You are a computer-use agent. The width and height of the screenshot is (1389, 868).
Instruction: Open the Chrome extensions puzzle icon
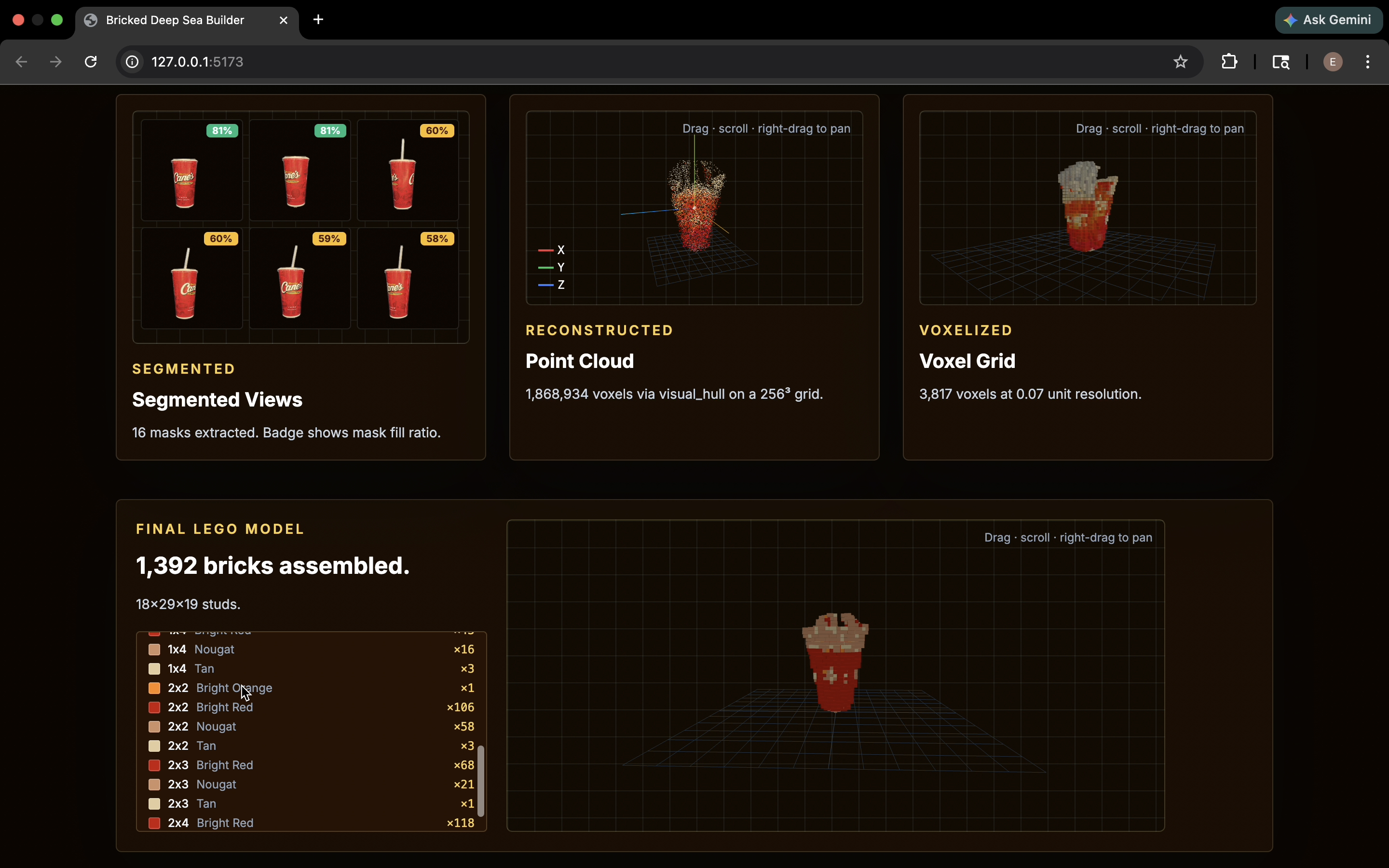click(x=1229, y=61)
